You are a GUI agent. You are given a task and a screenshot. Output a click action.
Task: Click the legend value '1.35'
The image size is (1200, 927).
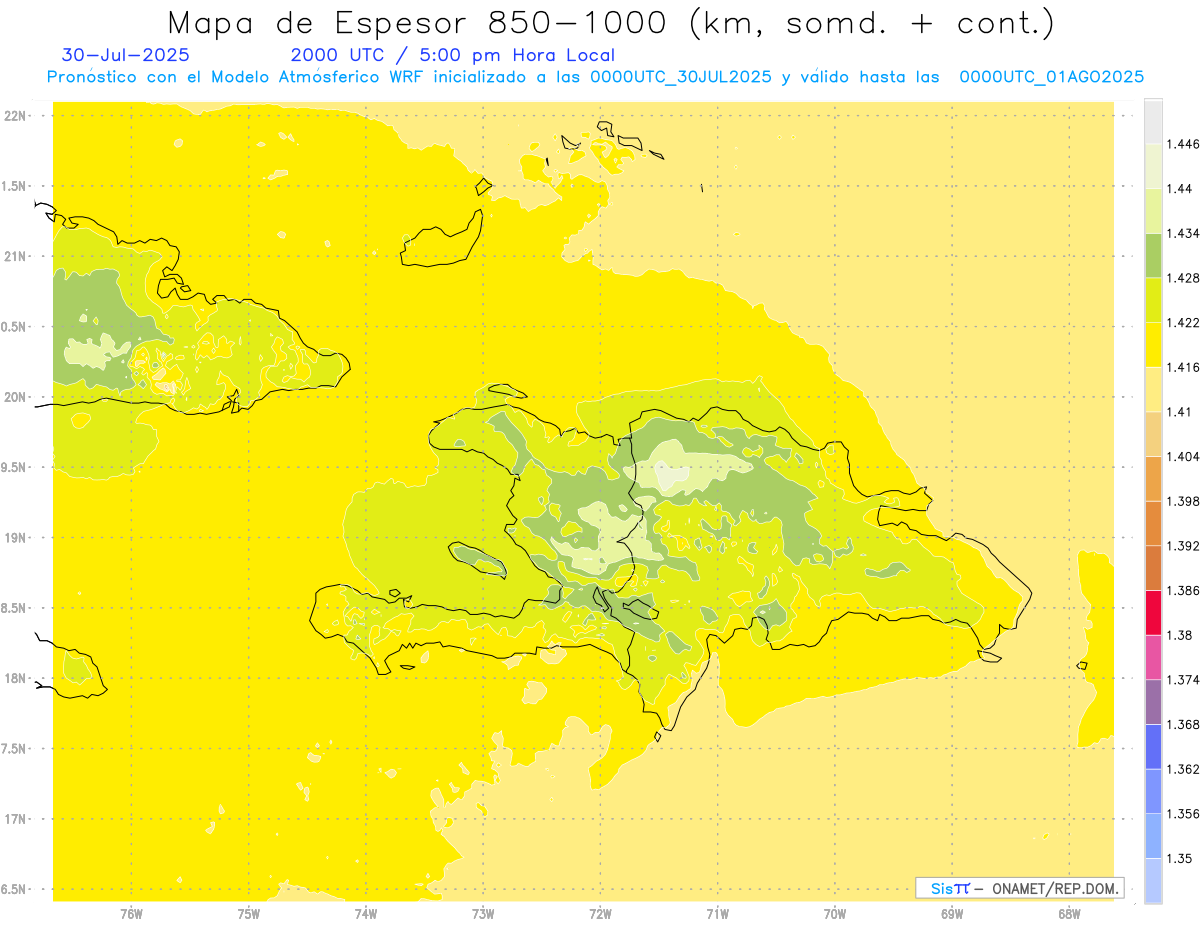point(1179,859)
